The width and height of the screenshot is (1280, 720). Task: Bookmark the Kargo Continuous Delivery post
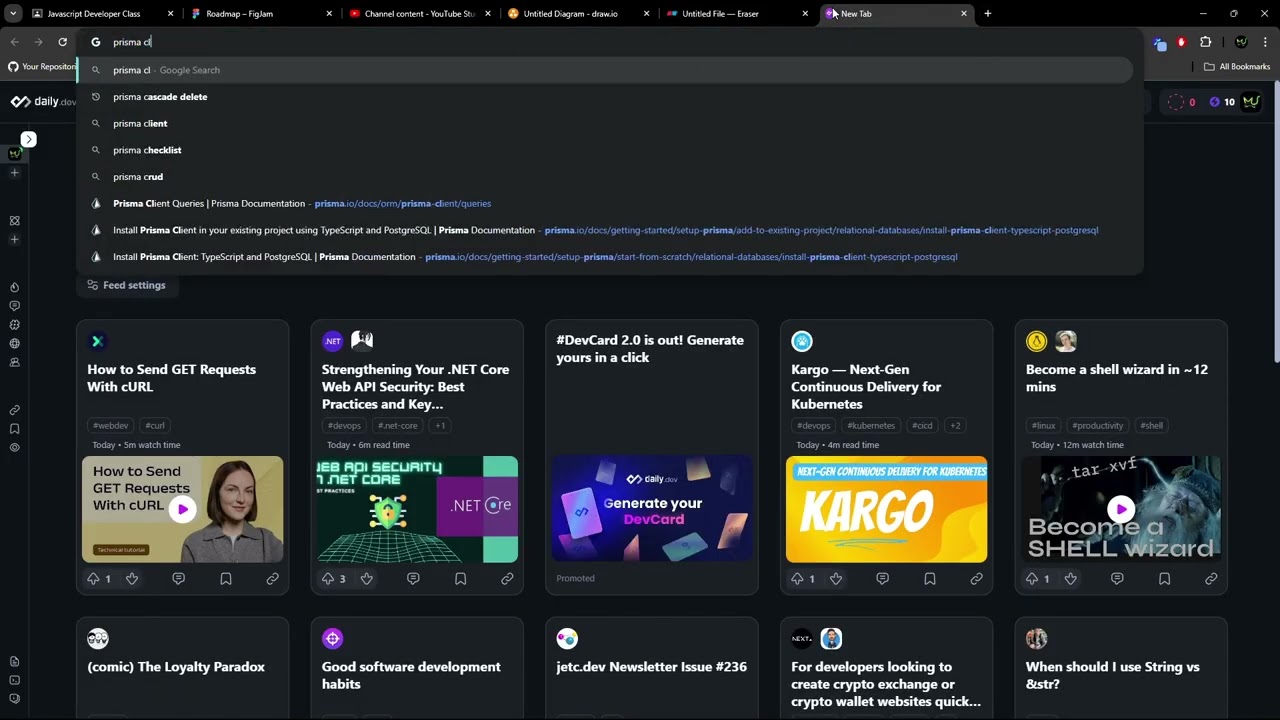929,579
